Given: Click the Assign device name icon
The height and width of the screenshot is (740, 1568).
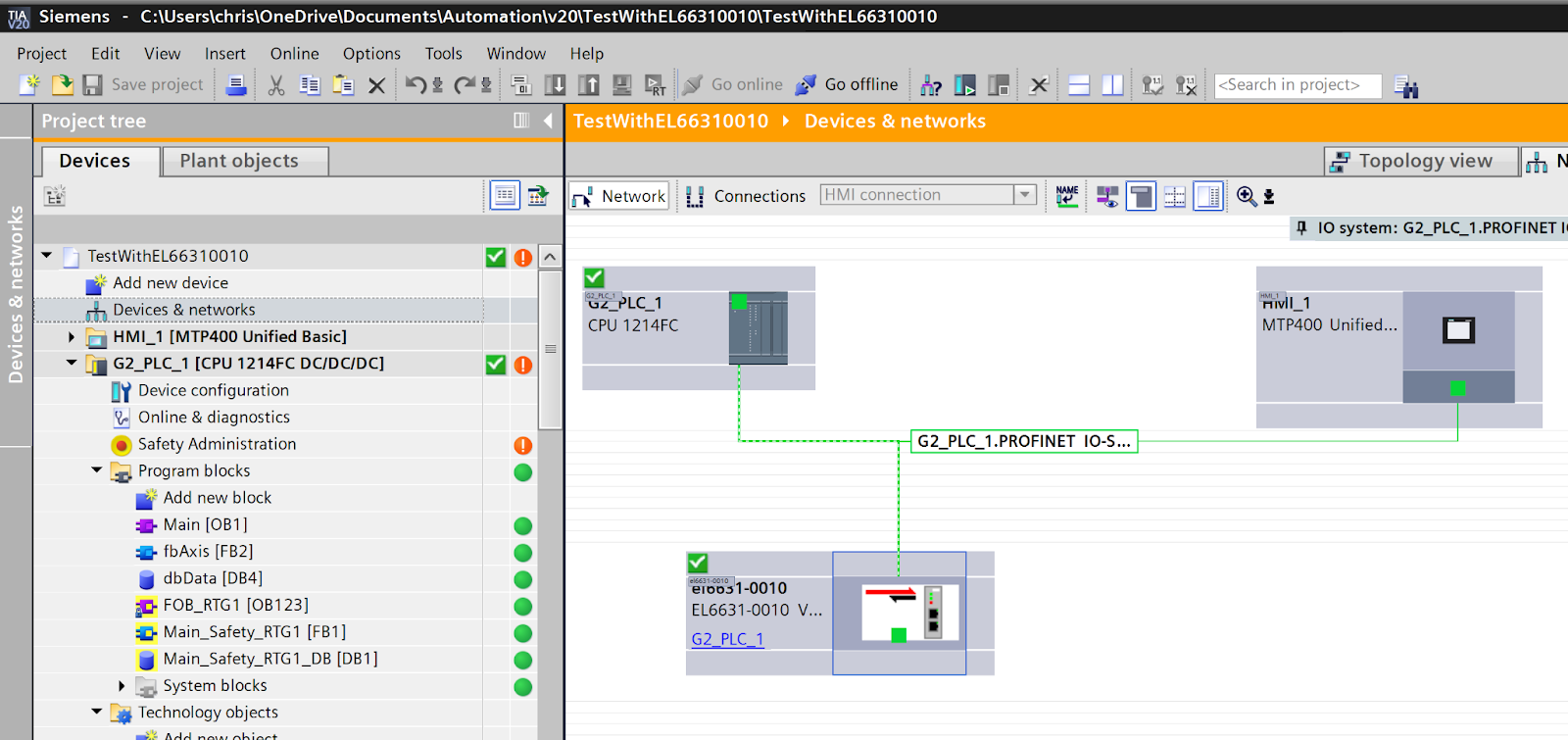Looking at the screenshot, I should (1067, 196).
